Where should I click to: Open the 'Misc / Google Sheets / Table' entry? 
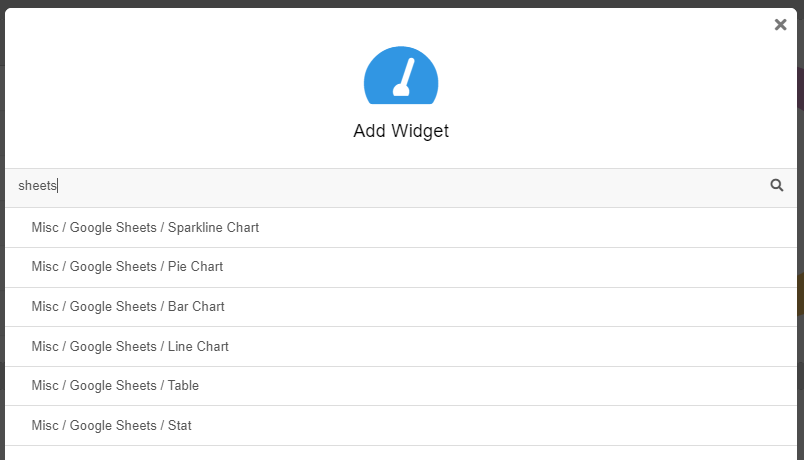click(x=401, y=386)
